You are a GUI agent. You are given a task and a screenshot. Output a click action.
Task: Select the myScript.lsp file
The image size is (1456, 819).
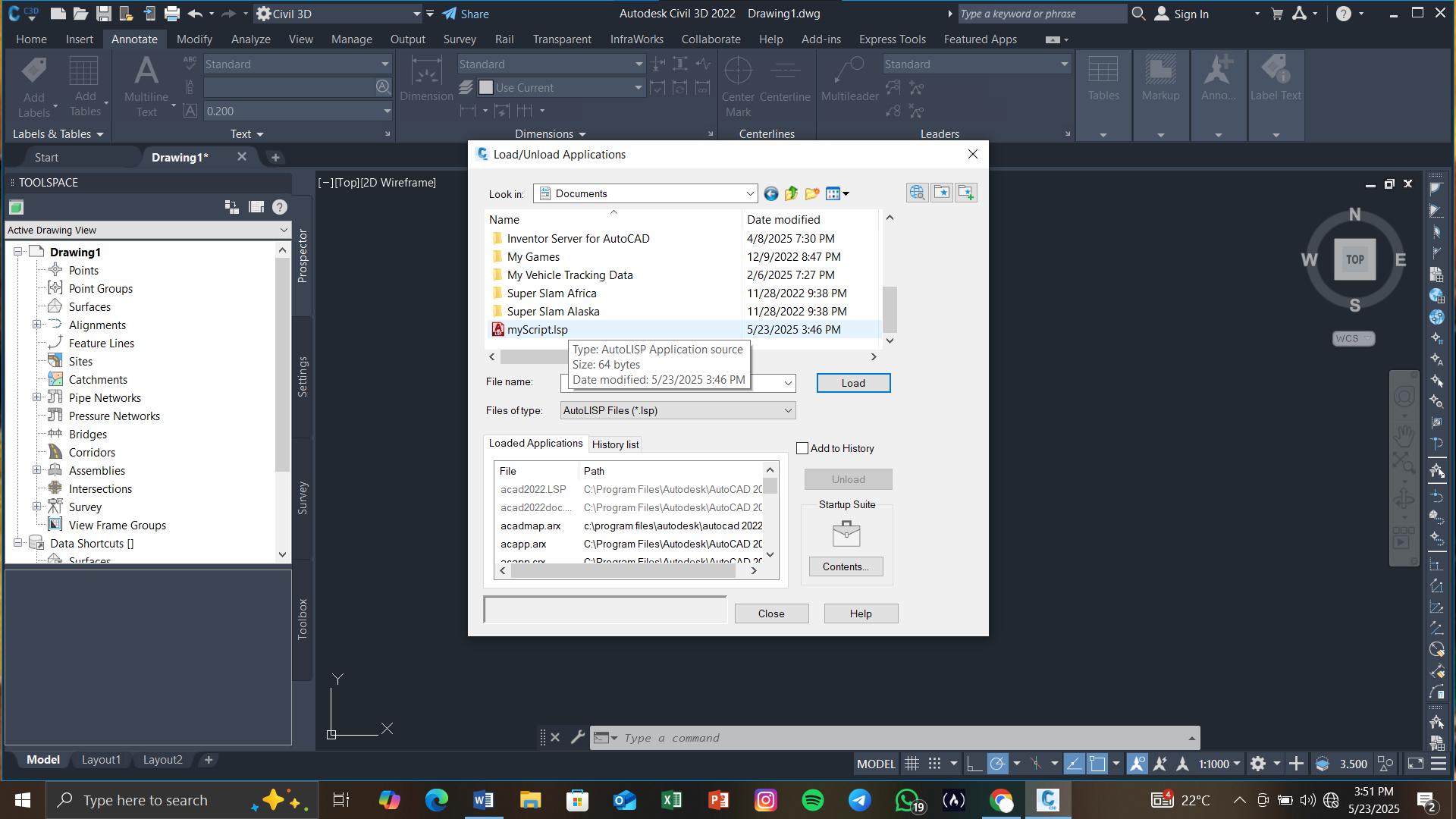tap(537, 330)
